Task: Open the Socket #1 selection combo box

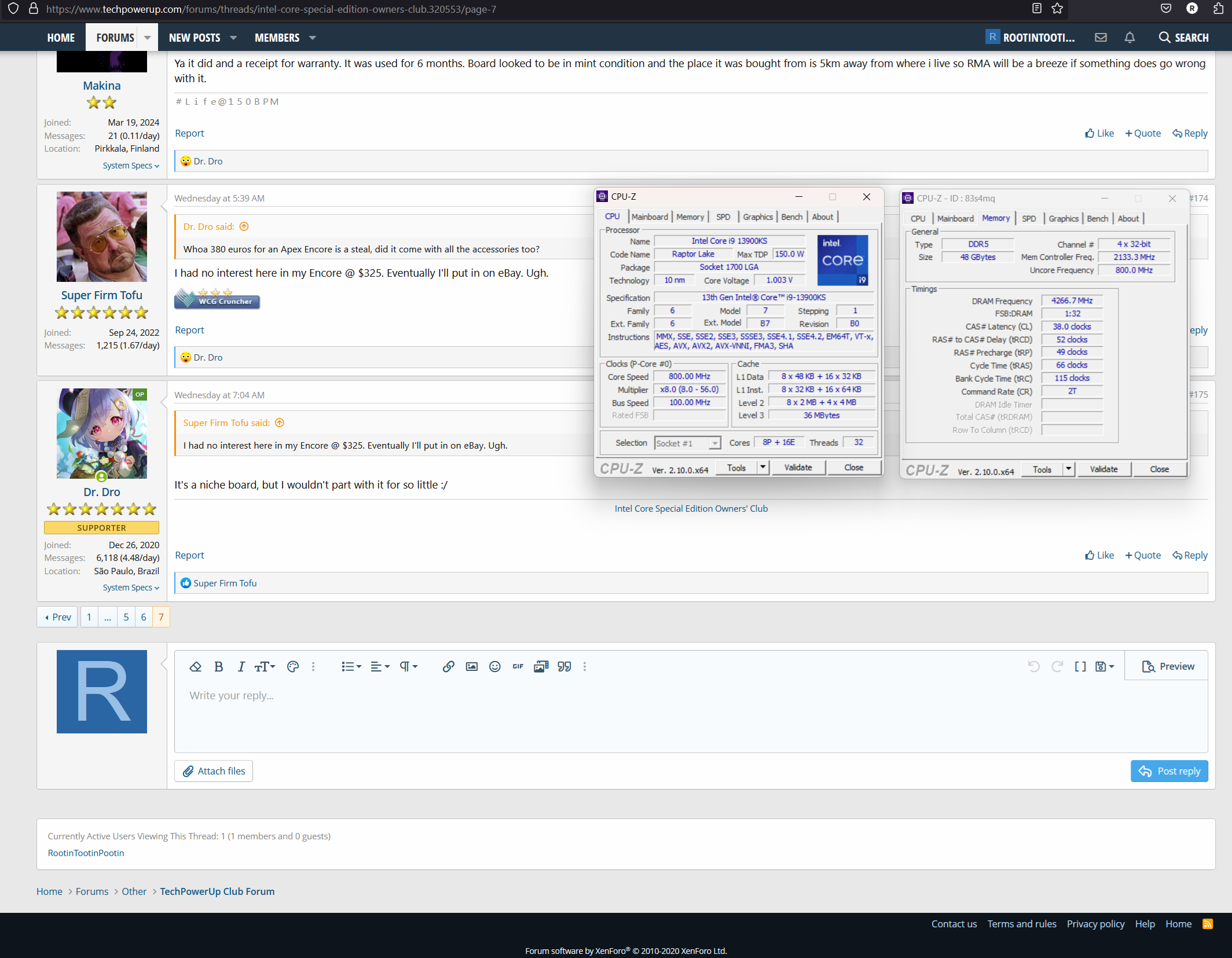Action: (688, 443)
